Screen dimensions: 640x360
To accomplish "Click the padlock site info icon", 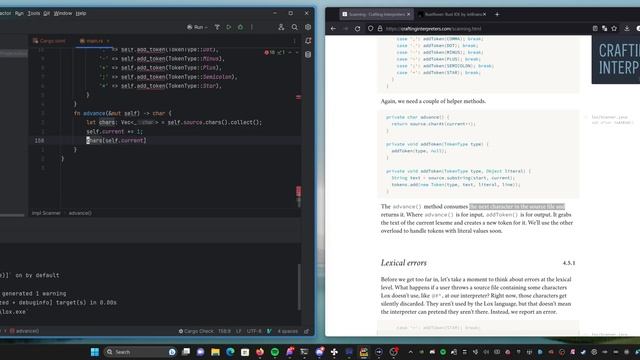I will [x=380, y=29].
